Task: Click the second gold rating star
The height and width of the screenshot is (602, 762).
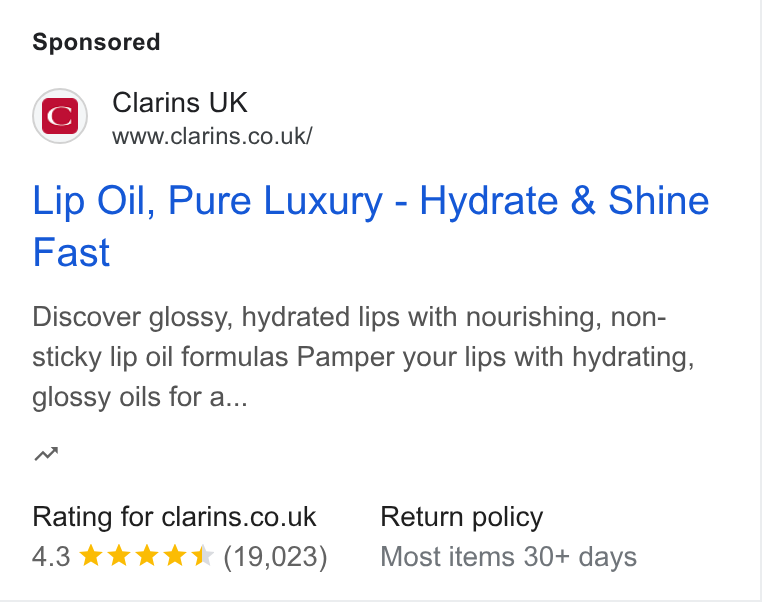Action: click(x=119, y=556)
